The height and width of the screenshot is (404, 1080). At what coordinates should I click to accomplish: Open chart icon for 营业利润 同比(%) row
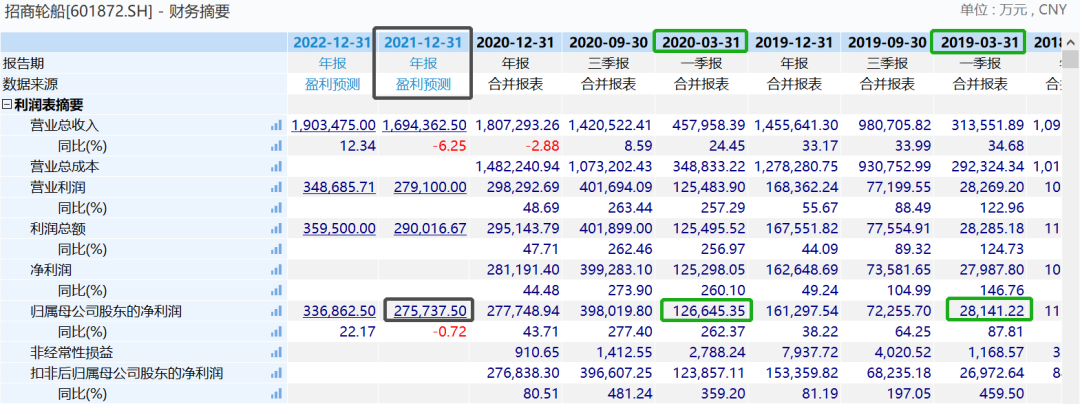click(277, 209)
